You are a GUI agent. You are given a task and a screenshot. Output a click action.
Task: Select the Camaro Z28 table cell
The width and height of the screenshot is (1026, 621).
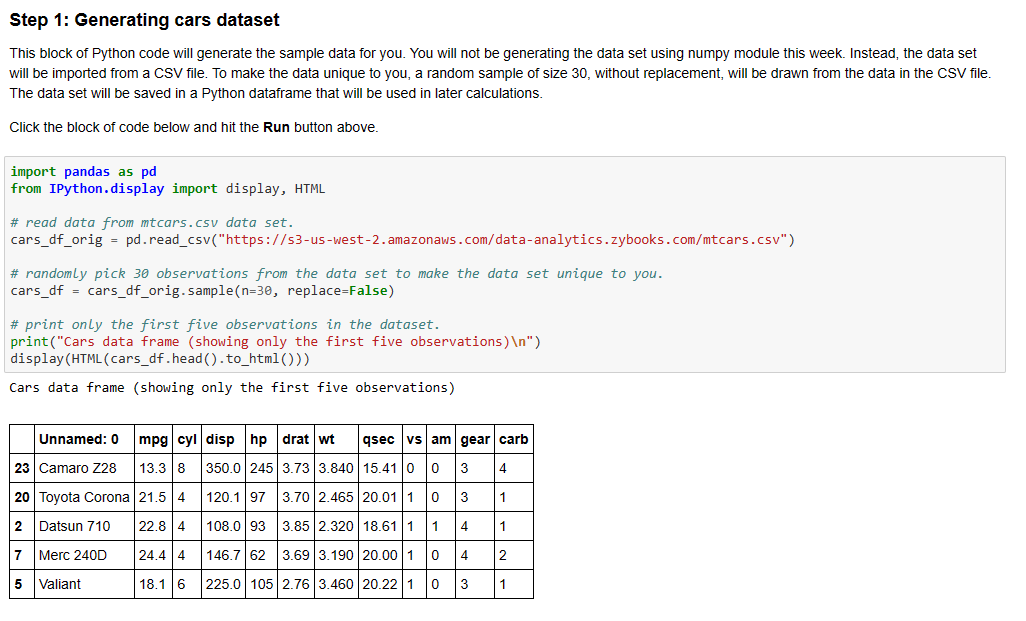[84, 468]
